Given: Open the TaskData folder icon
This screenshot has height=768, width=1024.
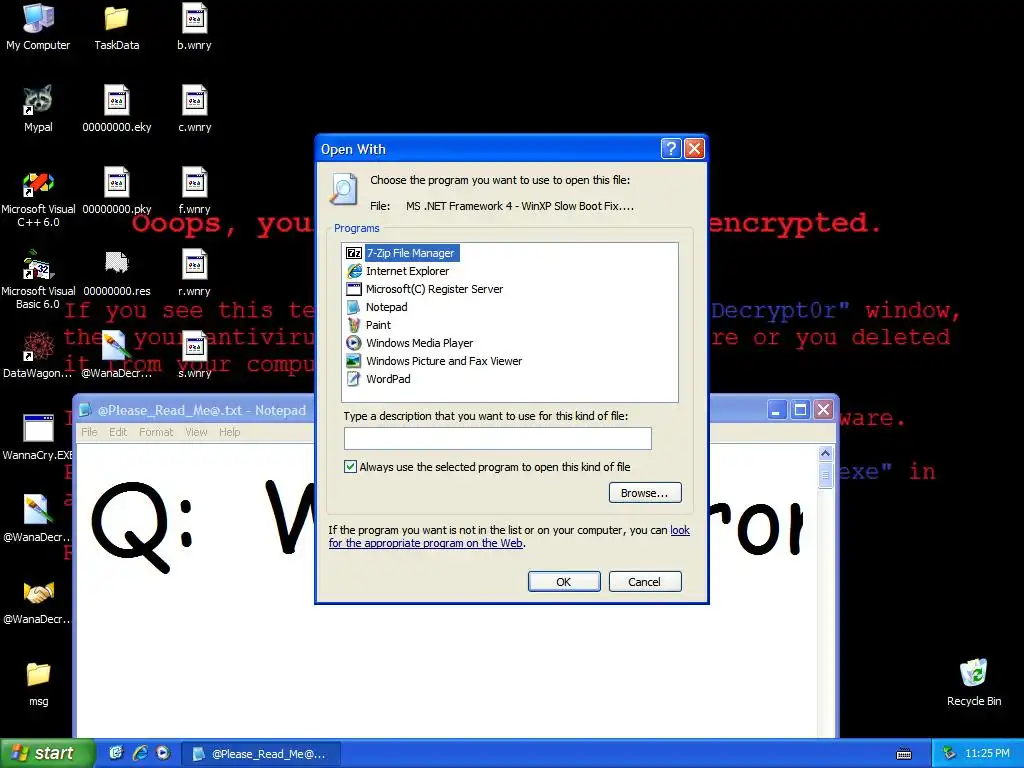Looking at the screenshot, I should point(116,27).
